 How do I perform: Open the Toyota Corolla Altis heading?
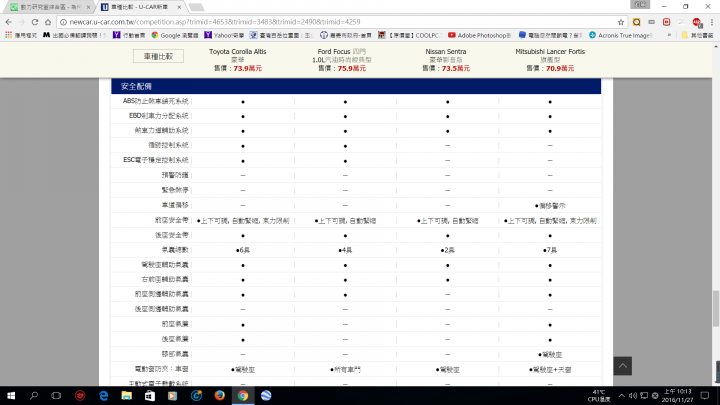(237, 51)
